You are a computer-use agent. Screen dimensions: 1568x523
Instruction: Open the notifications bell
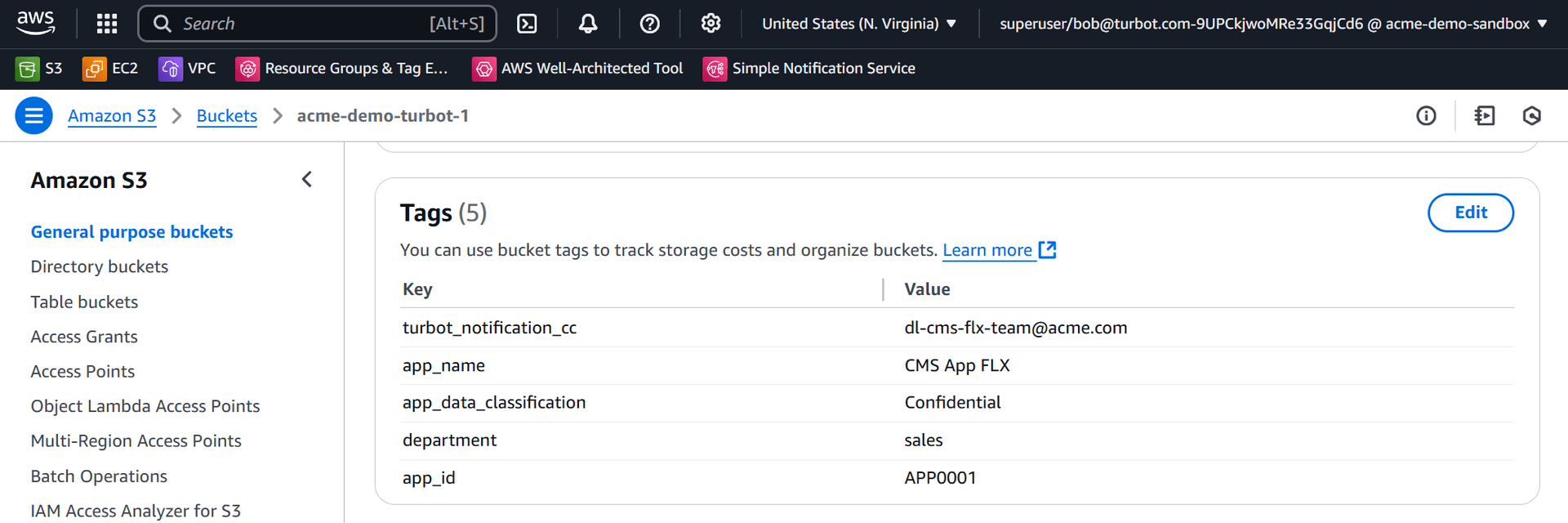[588, 24]
